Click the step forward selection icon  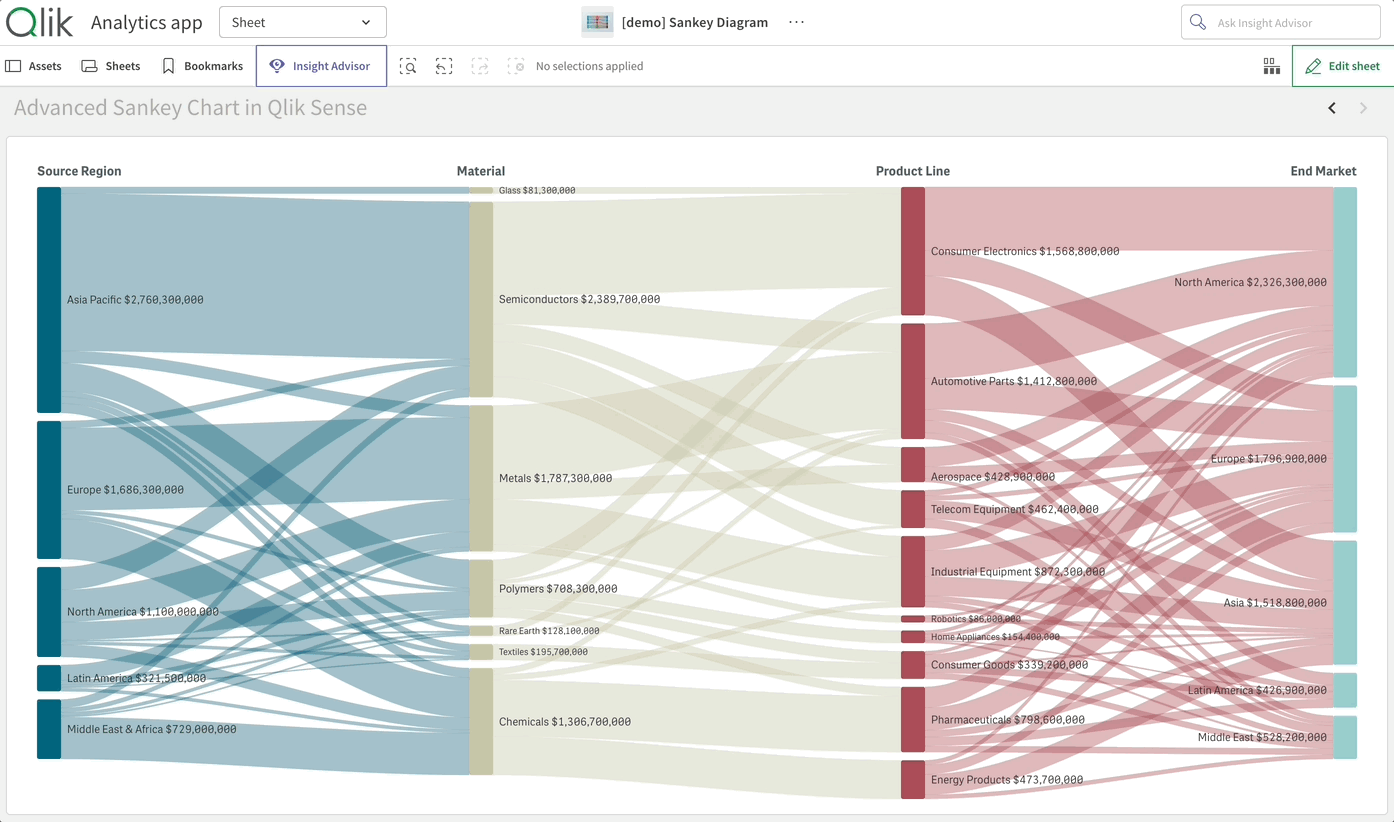(x=480, y=66)
